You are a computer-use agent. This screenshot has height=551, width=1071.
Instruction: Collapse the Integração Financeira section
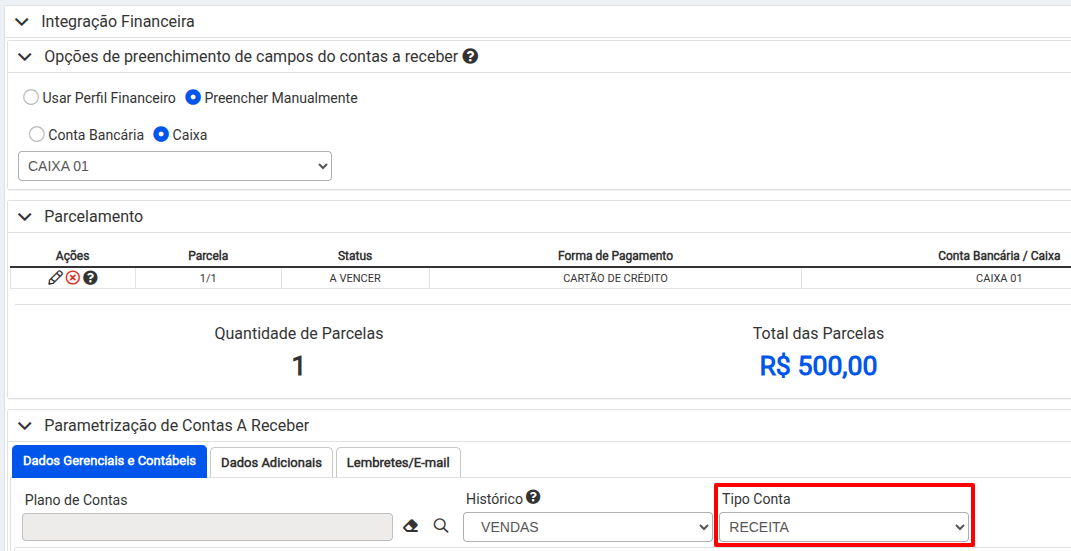tap(22, 21)
